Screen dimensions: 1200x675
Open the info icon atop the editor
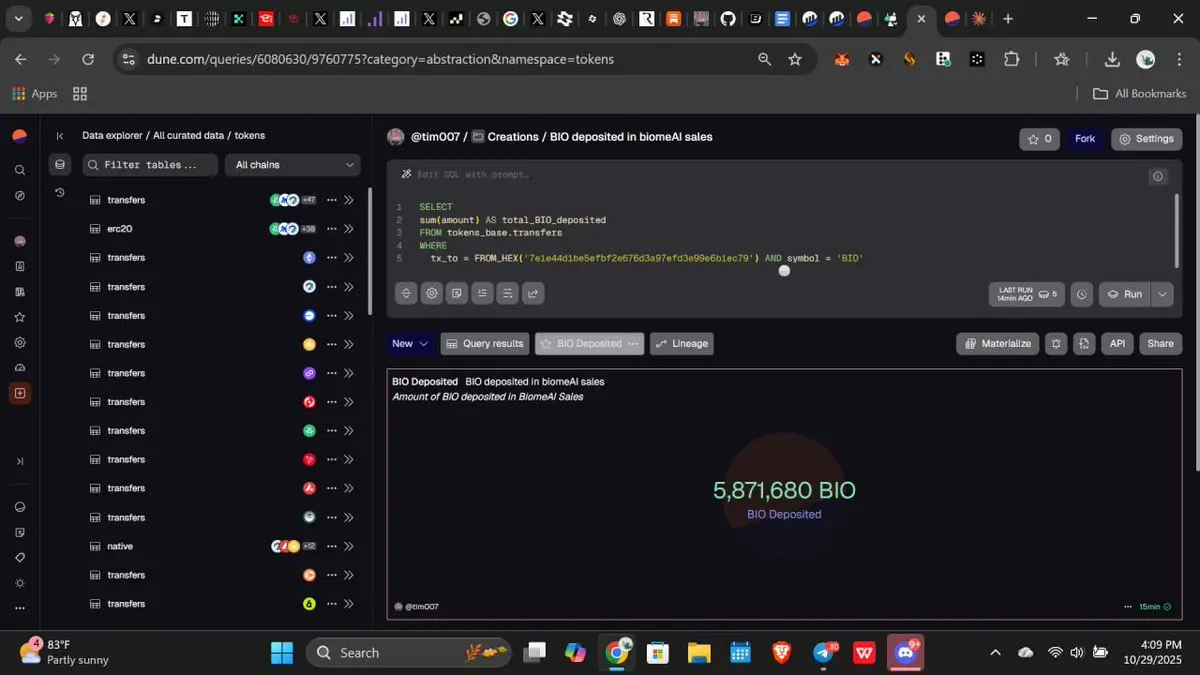(1158, 176)
